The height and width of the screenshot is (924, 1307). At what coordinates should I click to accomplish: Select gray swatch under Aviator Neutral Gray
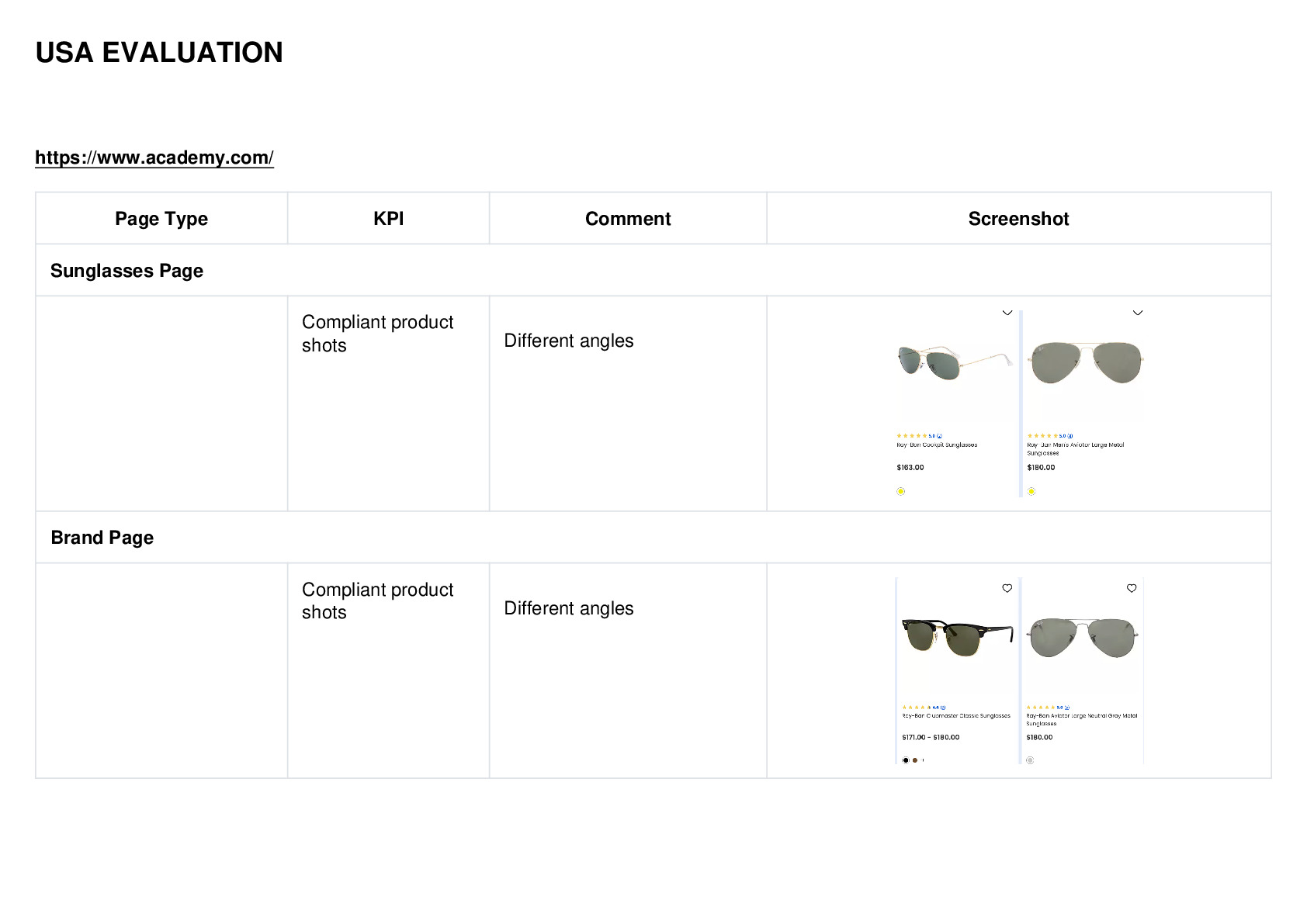[x=1030, y=760]
